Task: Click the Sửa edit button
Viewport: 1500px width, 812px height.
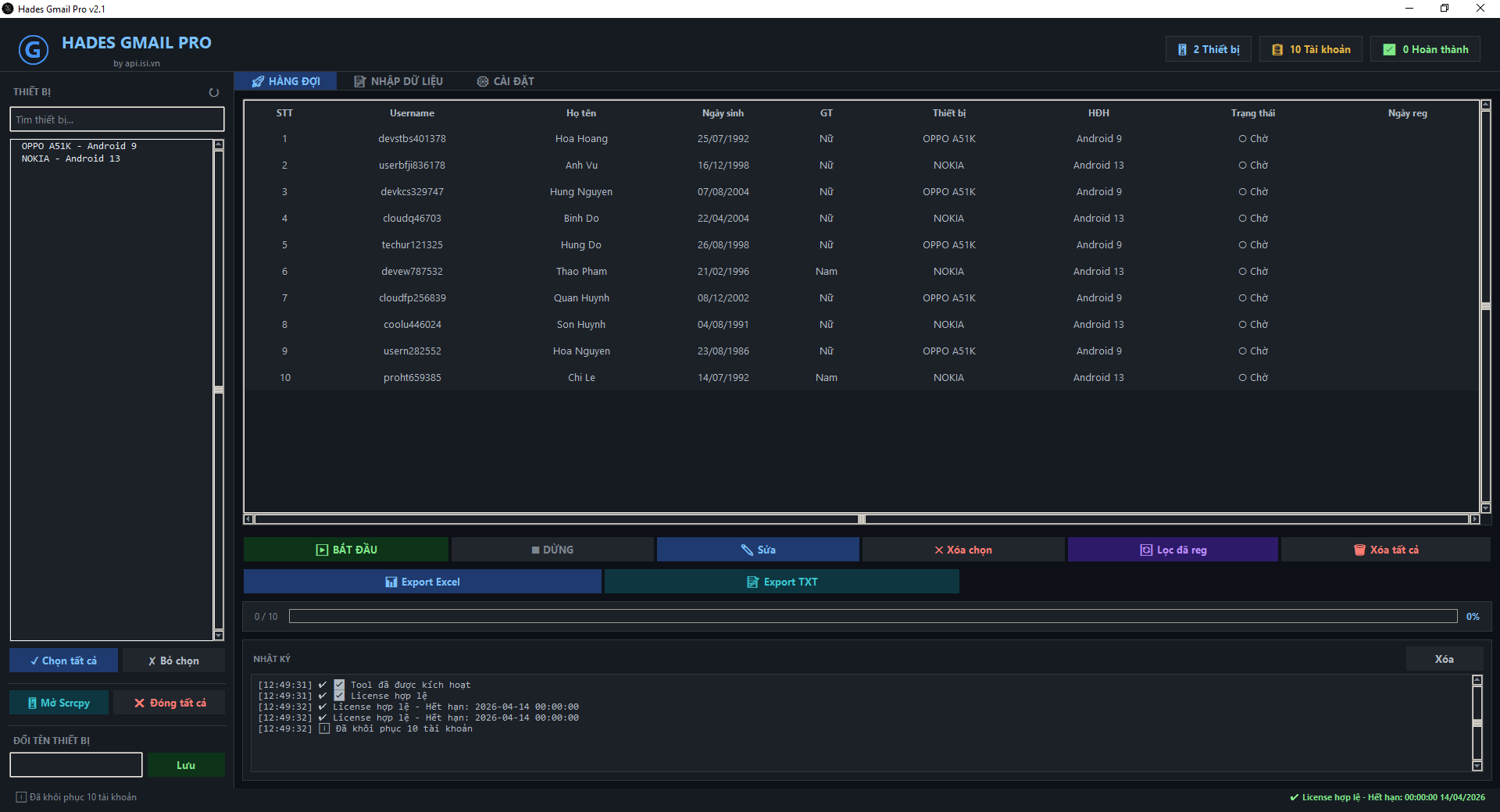Action: pyautogui.click(x=757, y=550)
